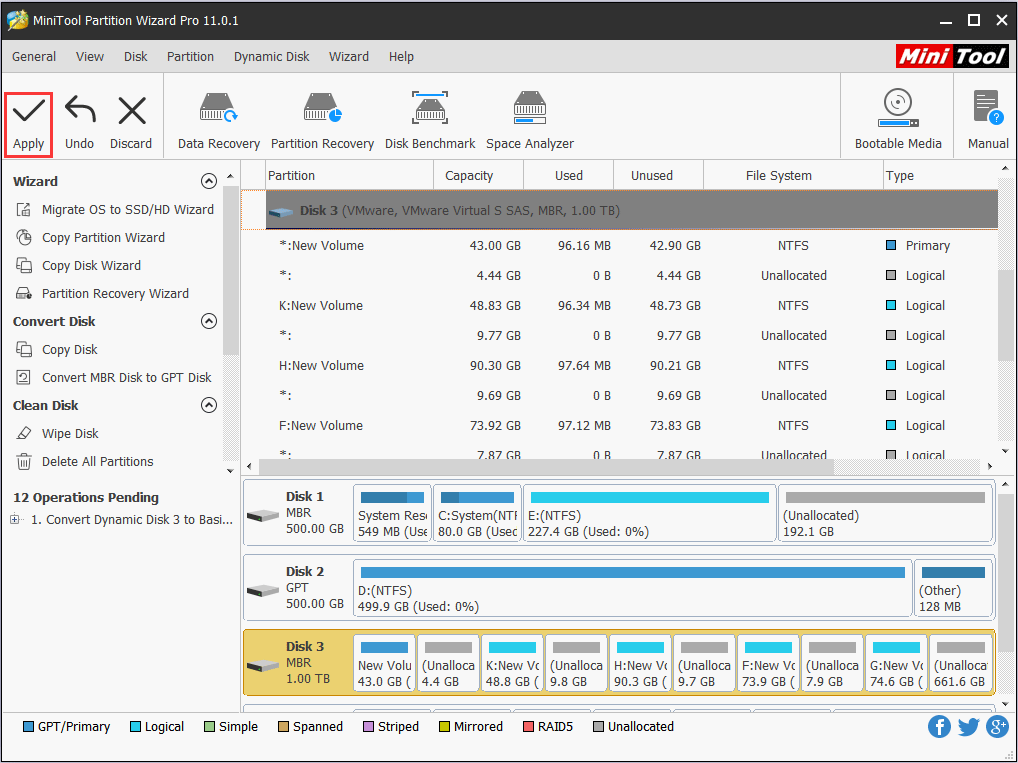Open Migrate OS to SSD/HD Wizard

pos(115,210)
